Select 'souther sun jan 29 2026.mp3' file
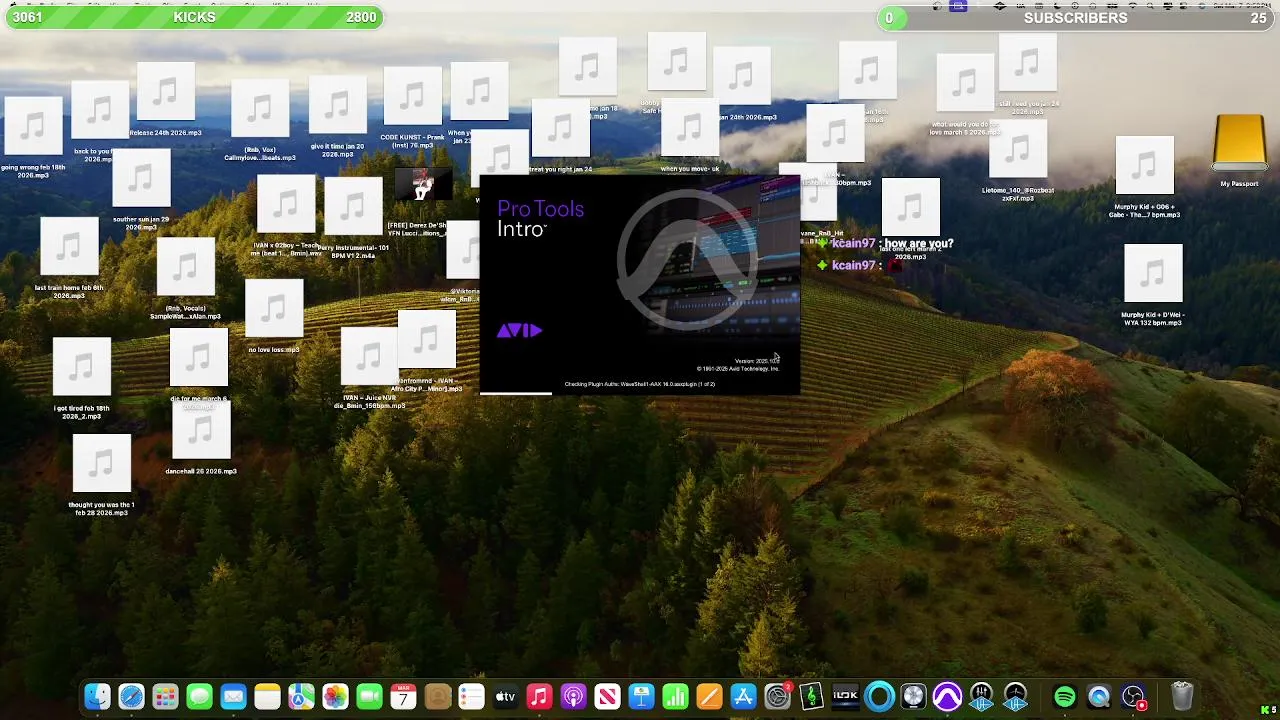Screen dimensions: 1280x720 tap(141, 178)
